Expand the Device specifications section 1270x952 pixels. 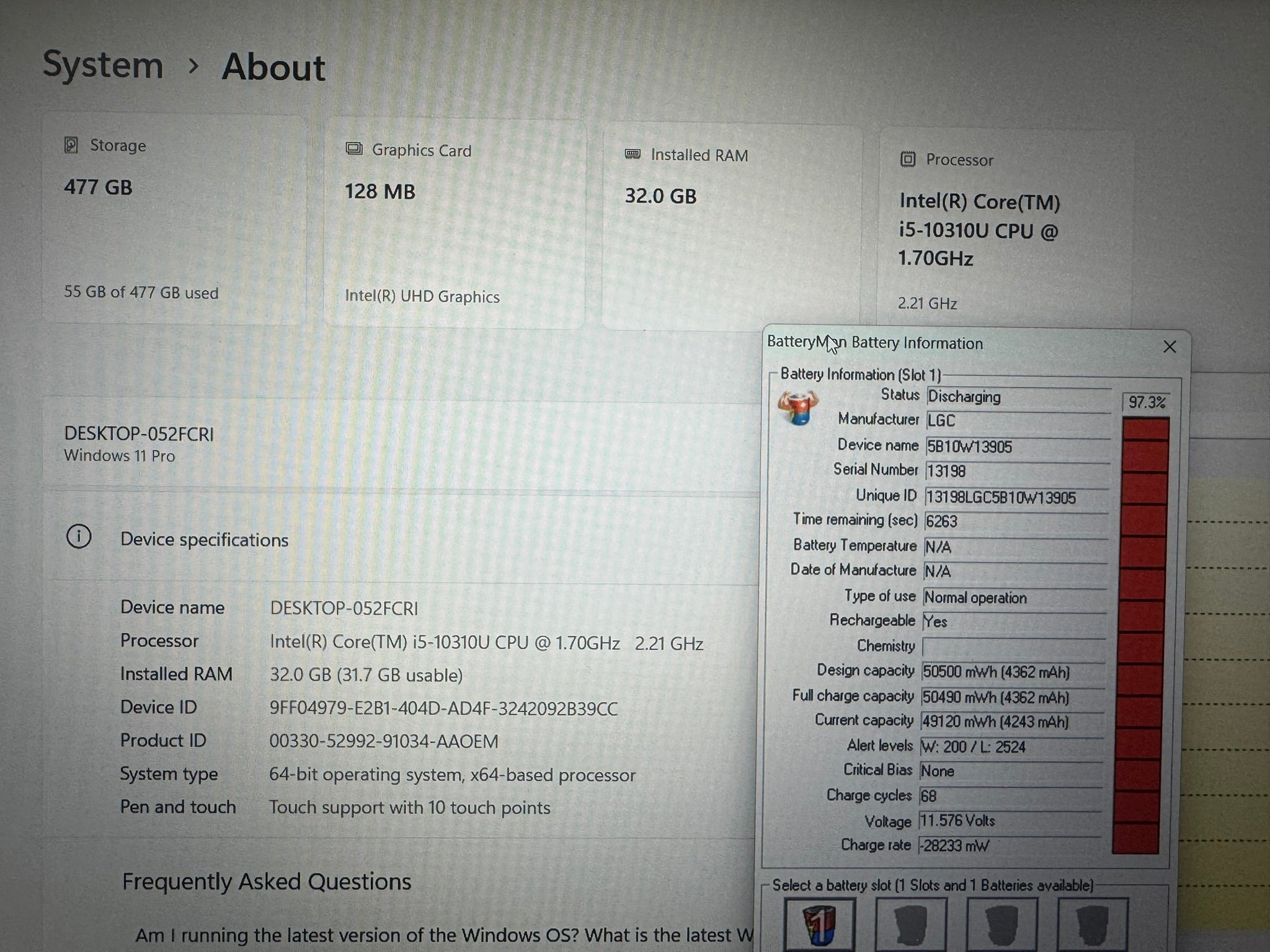(205, 539)
